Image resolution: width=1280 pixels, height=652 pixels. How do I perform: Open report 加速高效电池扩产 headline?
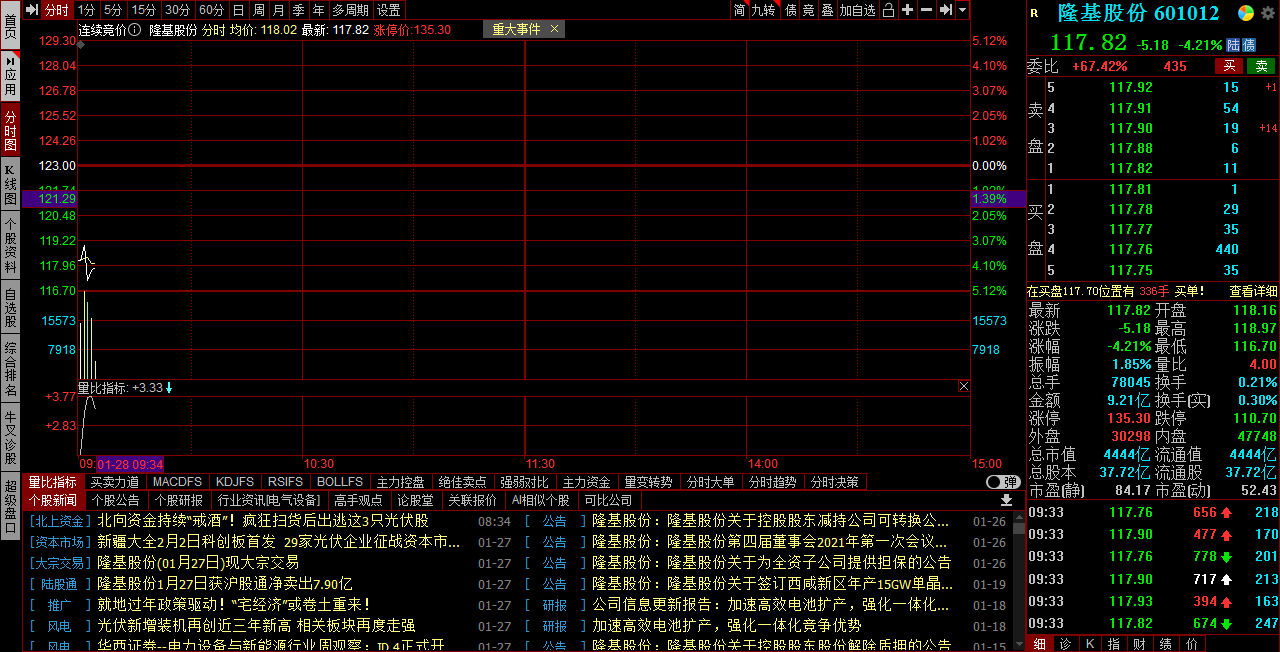727,625
